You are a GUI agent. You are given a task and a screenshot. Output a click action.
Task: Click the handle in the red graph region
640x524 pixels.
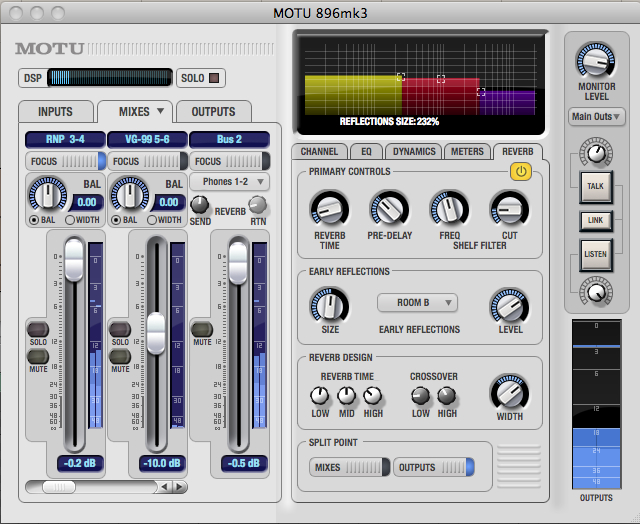(x=441, y=78)
